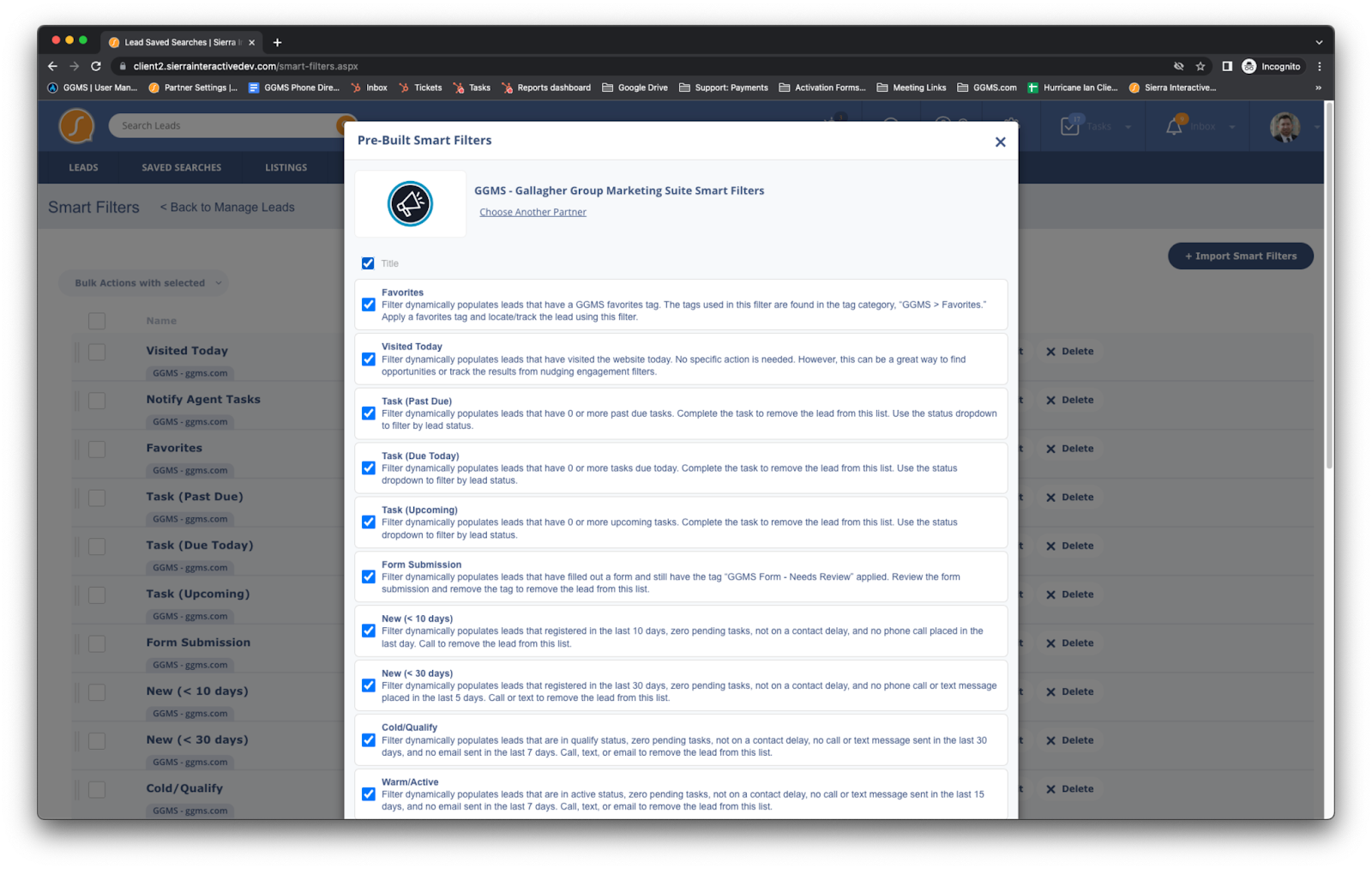Click the GGMS megaphone partner logo

click(x=410, y=204)
